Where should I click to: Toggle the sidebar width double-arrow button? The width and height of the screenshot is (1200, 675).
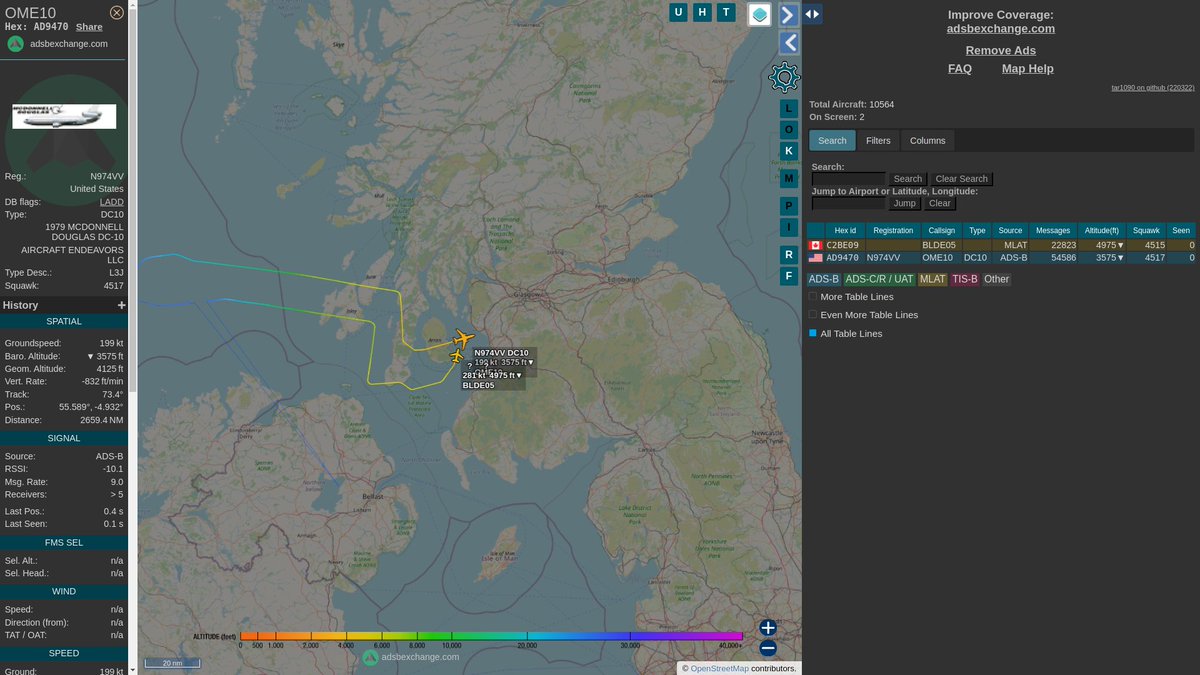pyautogui.click(x=812, y=14)
